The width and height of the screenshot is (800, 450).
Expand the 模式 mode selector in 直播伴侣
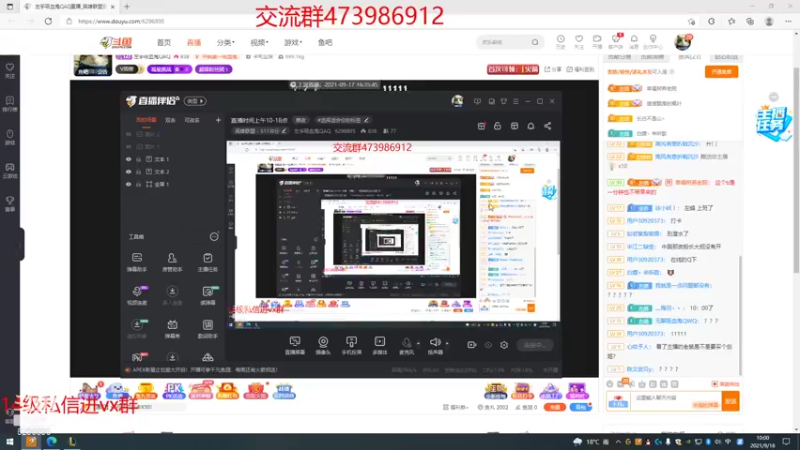tap(195, 101)
